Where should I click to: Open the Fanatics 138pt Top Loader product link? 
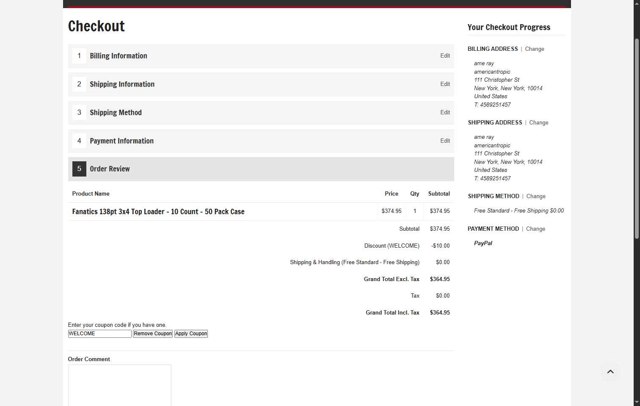click(158, 211)
